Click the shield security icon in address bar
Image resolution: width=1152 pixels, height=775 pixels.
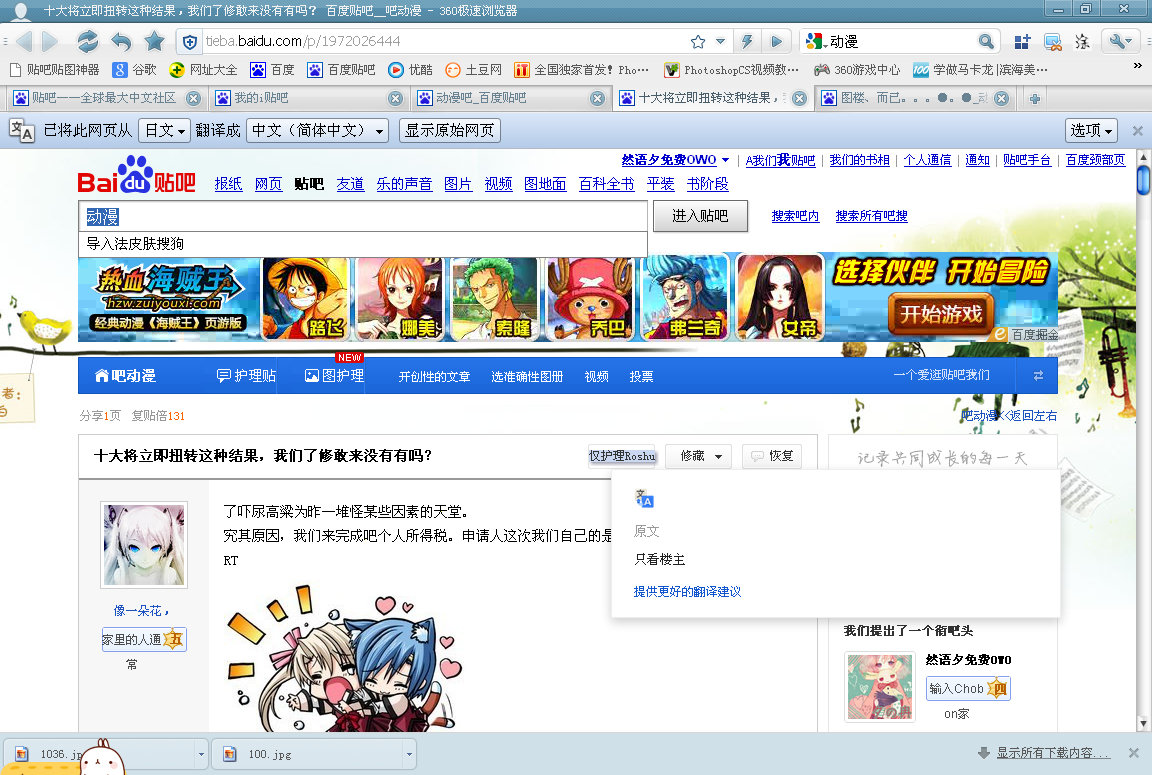click(x=190, y=42)
